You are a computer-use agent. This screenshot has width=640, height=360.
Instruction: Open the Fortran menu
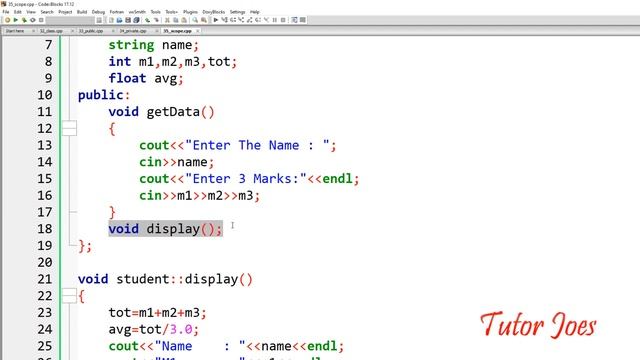point(117,12)
